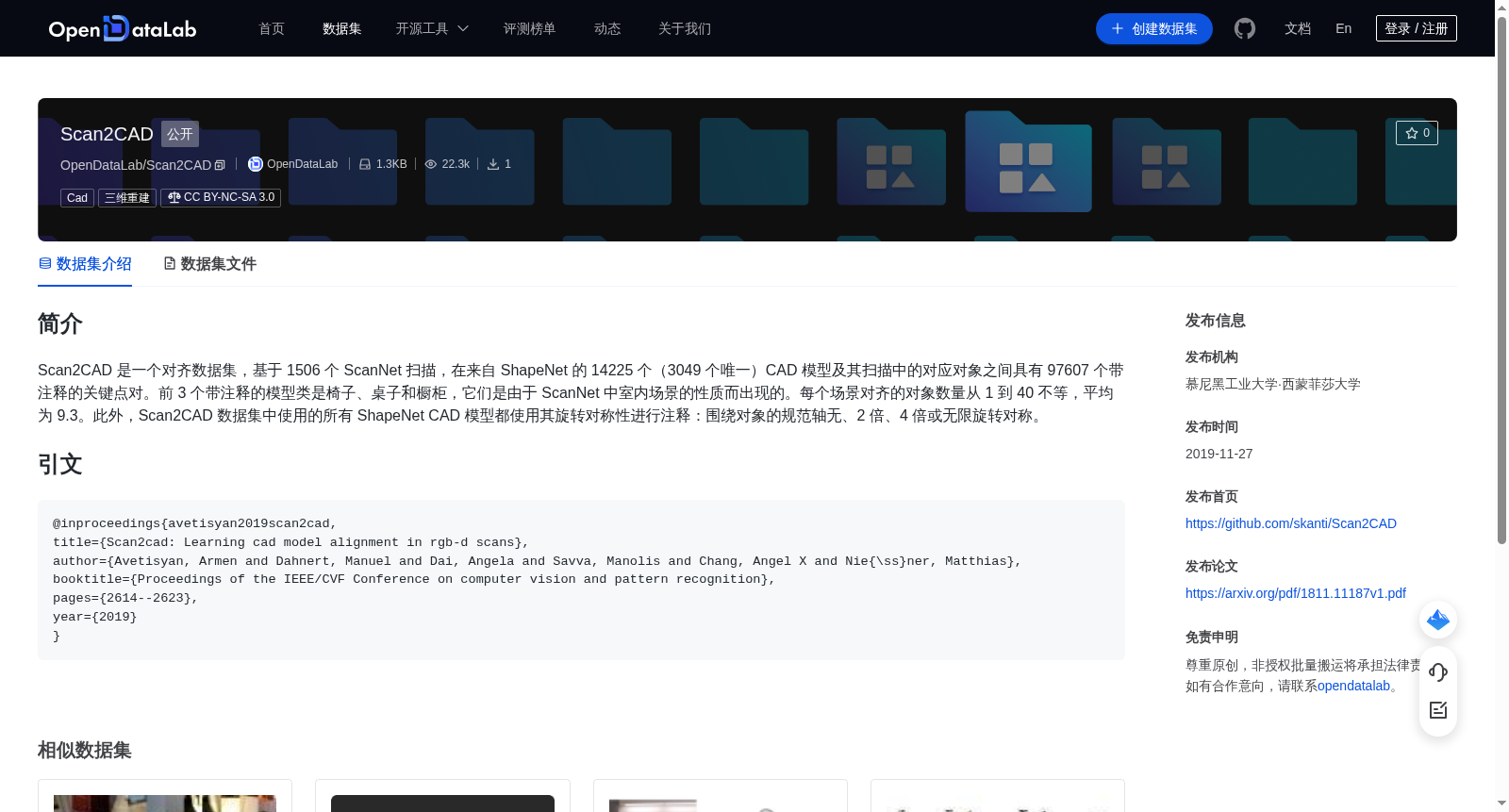This screenshot has height=812, width=1509.
Task: Click the OpenDataLab publisher name
Action: pyautogui.click(x=302, y=164)
